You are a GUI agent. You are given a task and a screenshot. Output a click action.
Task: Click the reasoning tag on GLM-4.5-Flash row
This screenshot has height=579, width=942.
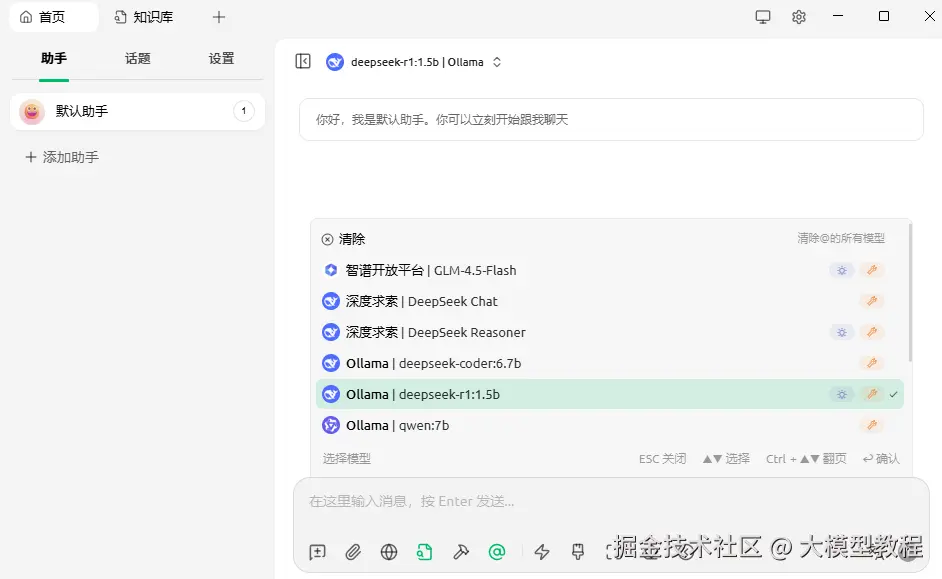point(842,270)
